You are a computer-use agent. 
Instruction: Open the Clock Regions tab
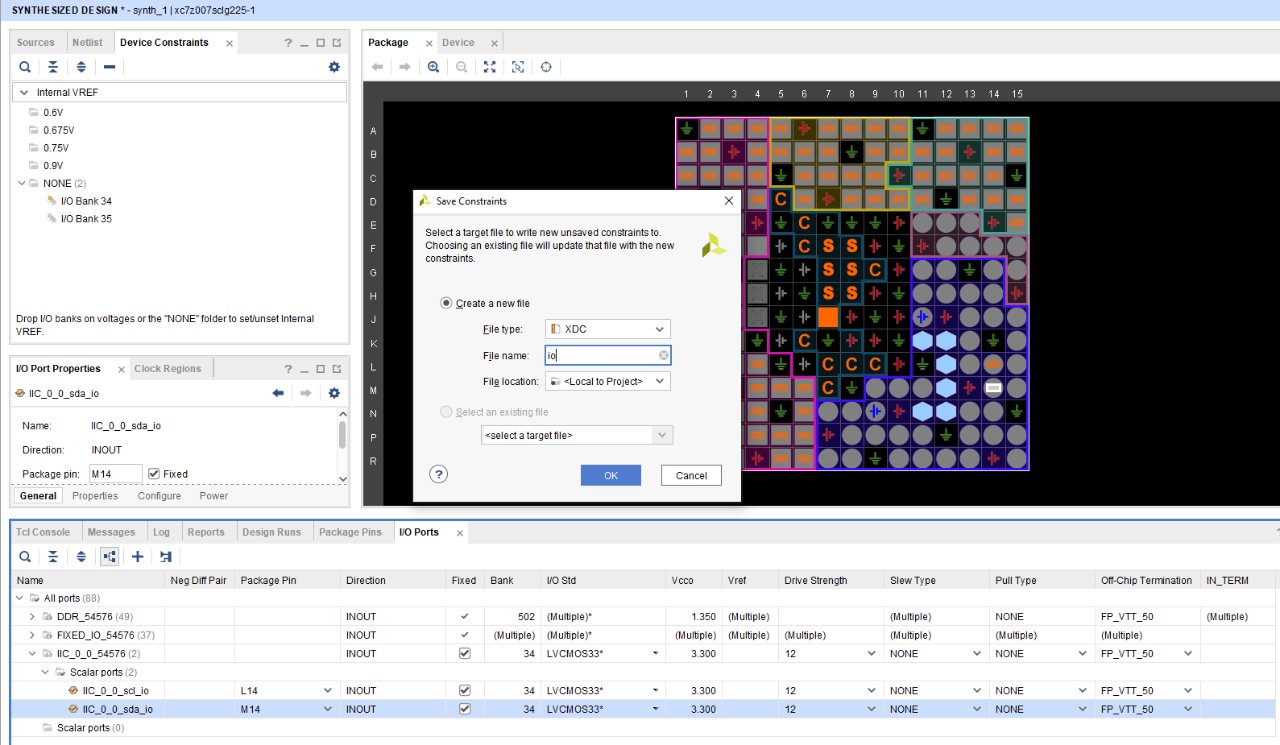(168, 369)
